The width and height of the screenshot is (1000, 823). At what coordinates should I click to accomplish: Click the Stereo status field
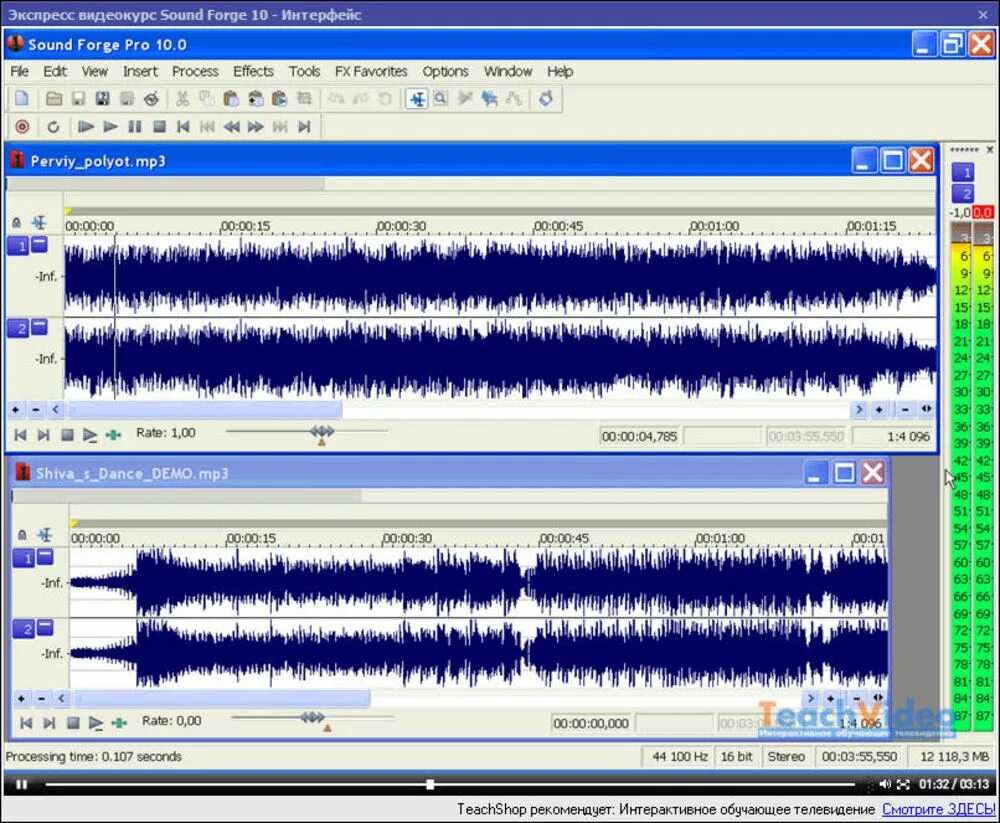tap(786, 757)
